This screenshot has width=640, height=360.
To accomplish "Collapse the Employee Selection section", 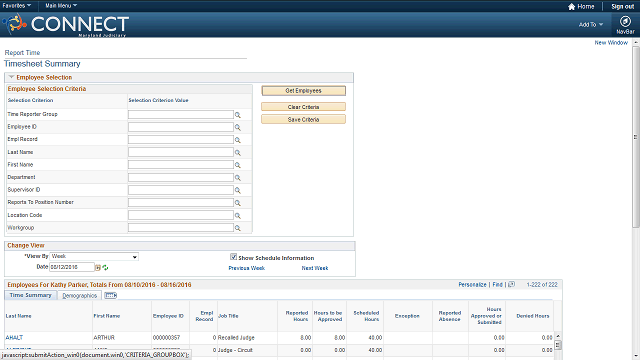I will coord(11,77).
